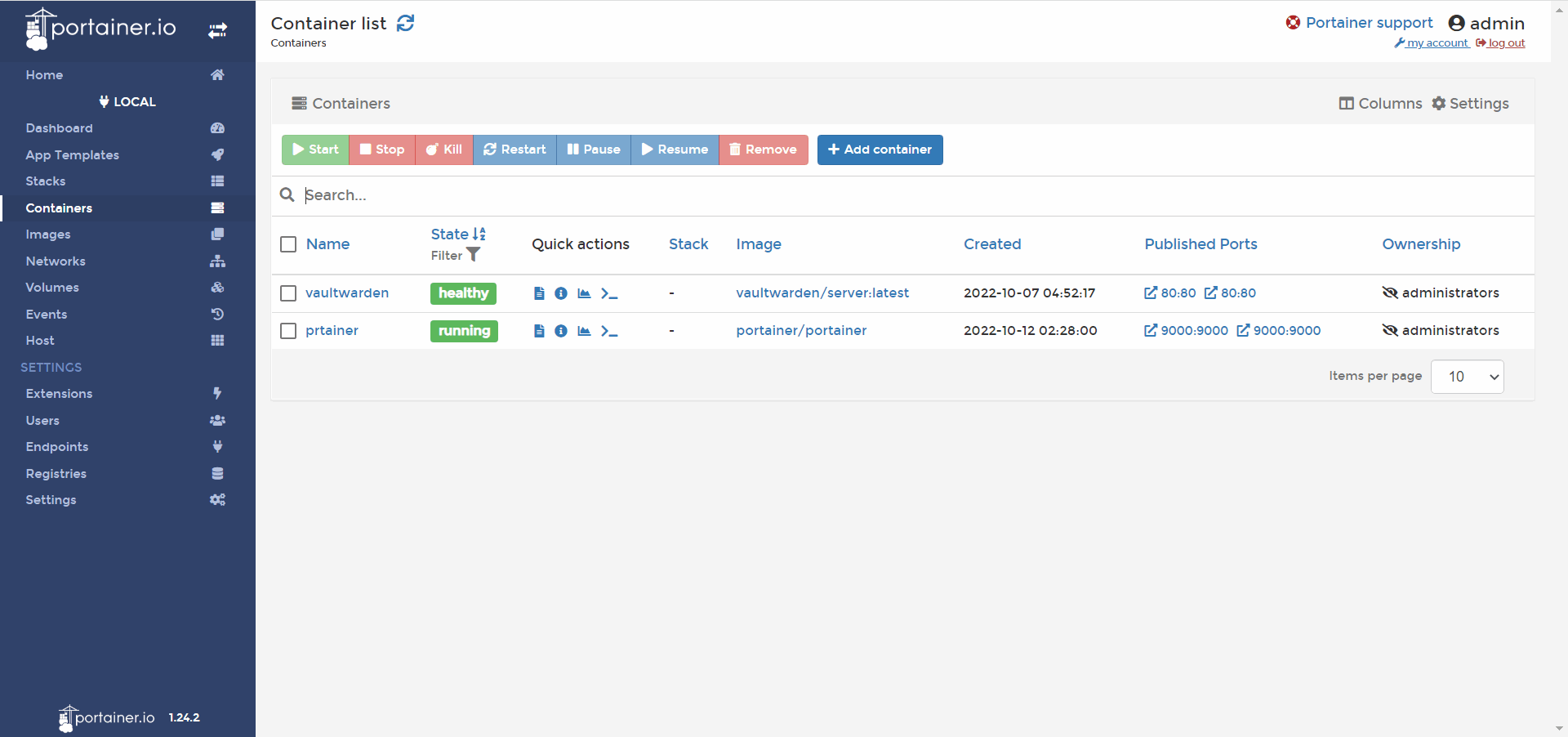Open first 9000:9000 published port link
Screen dimensions: 1568x737
[1186, 331]
